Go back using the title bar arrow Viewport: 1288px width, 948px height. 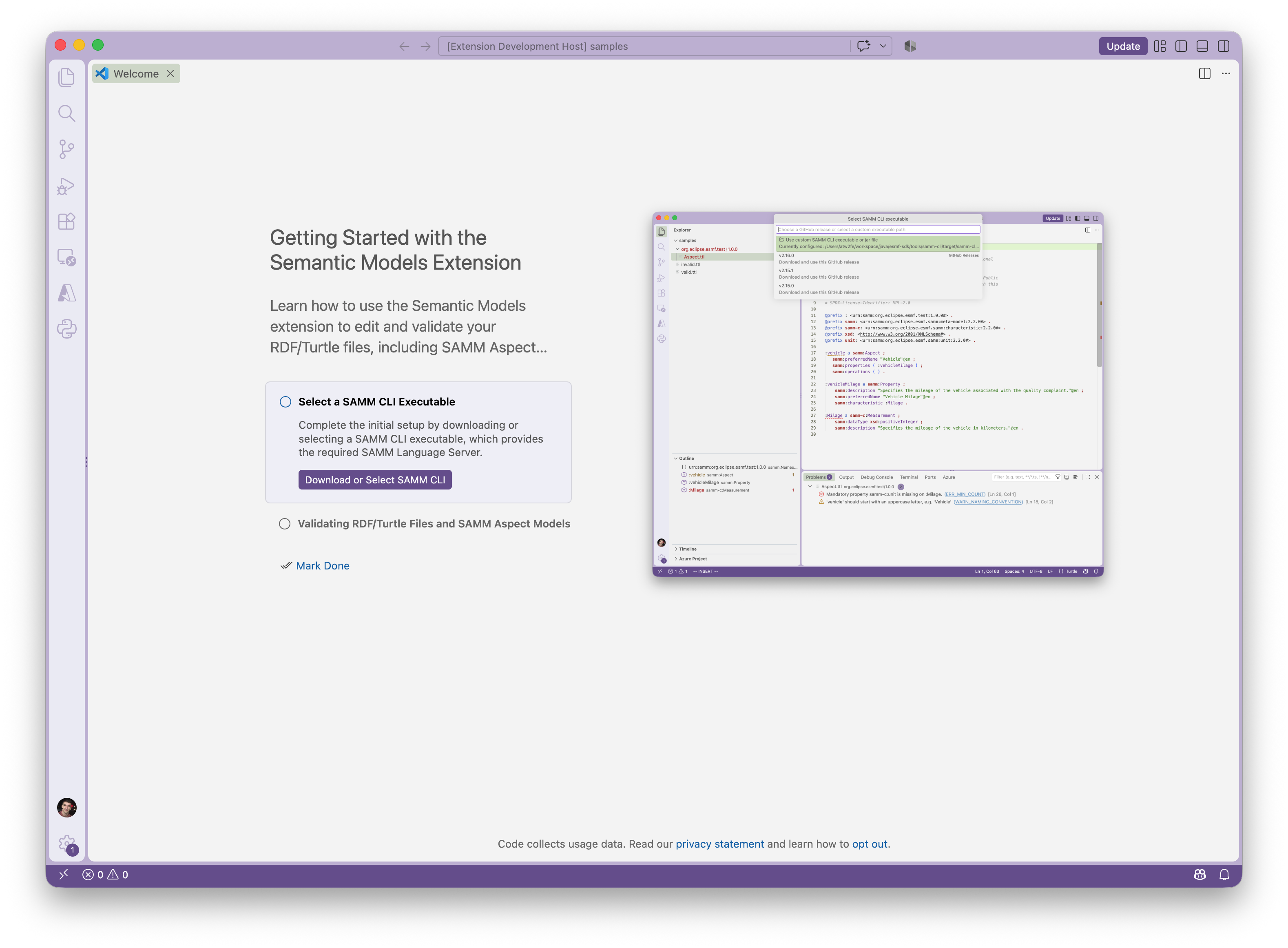coord(404,47)
